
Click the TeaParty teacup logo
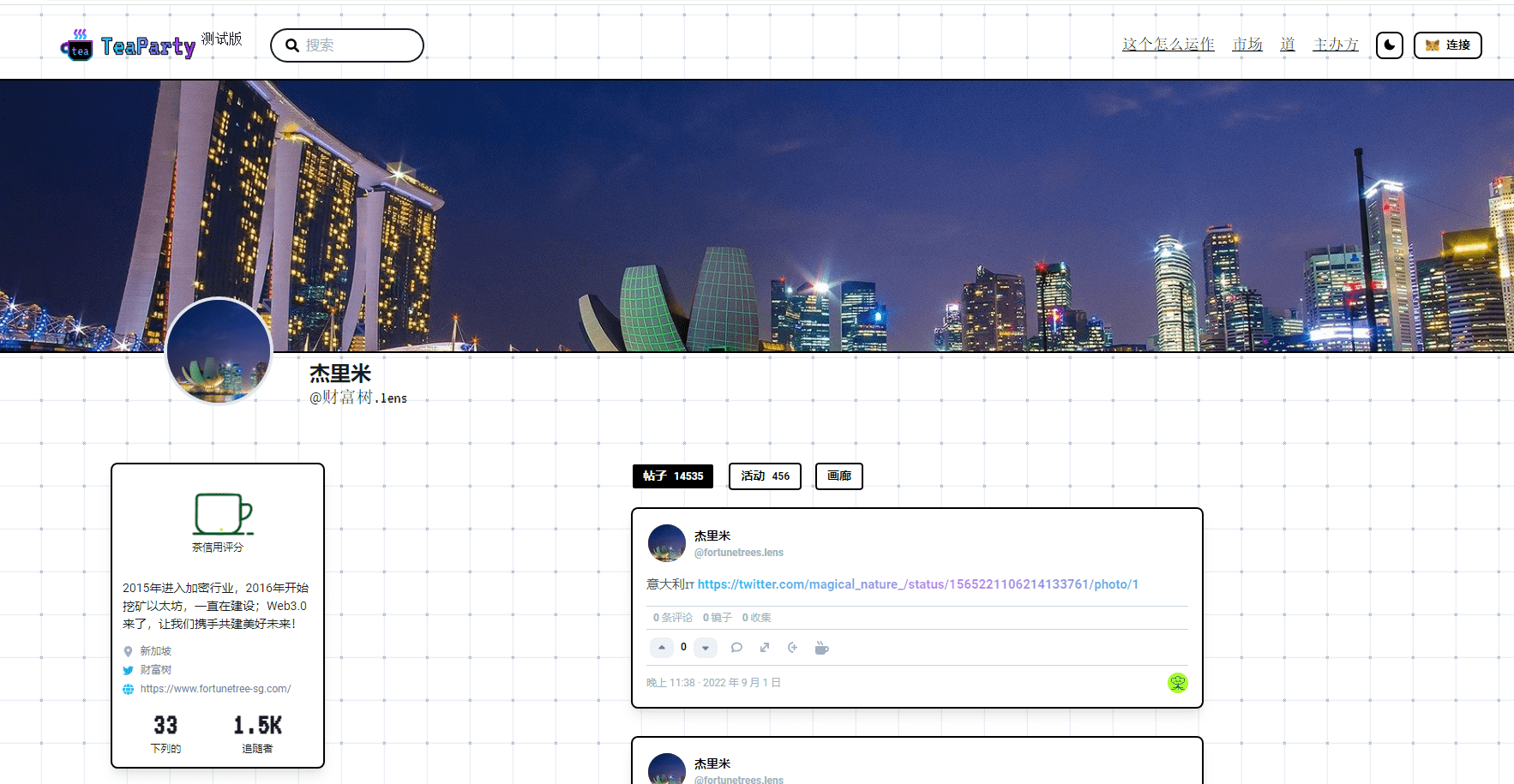click(x=77, y=45)
